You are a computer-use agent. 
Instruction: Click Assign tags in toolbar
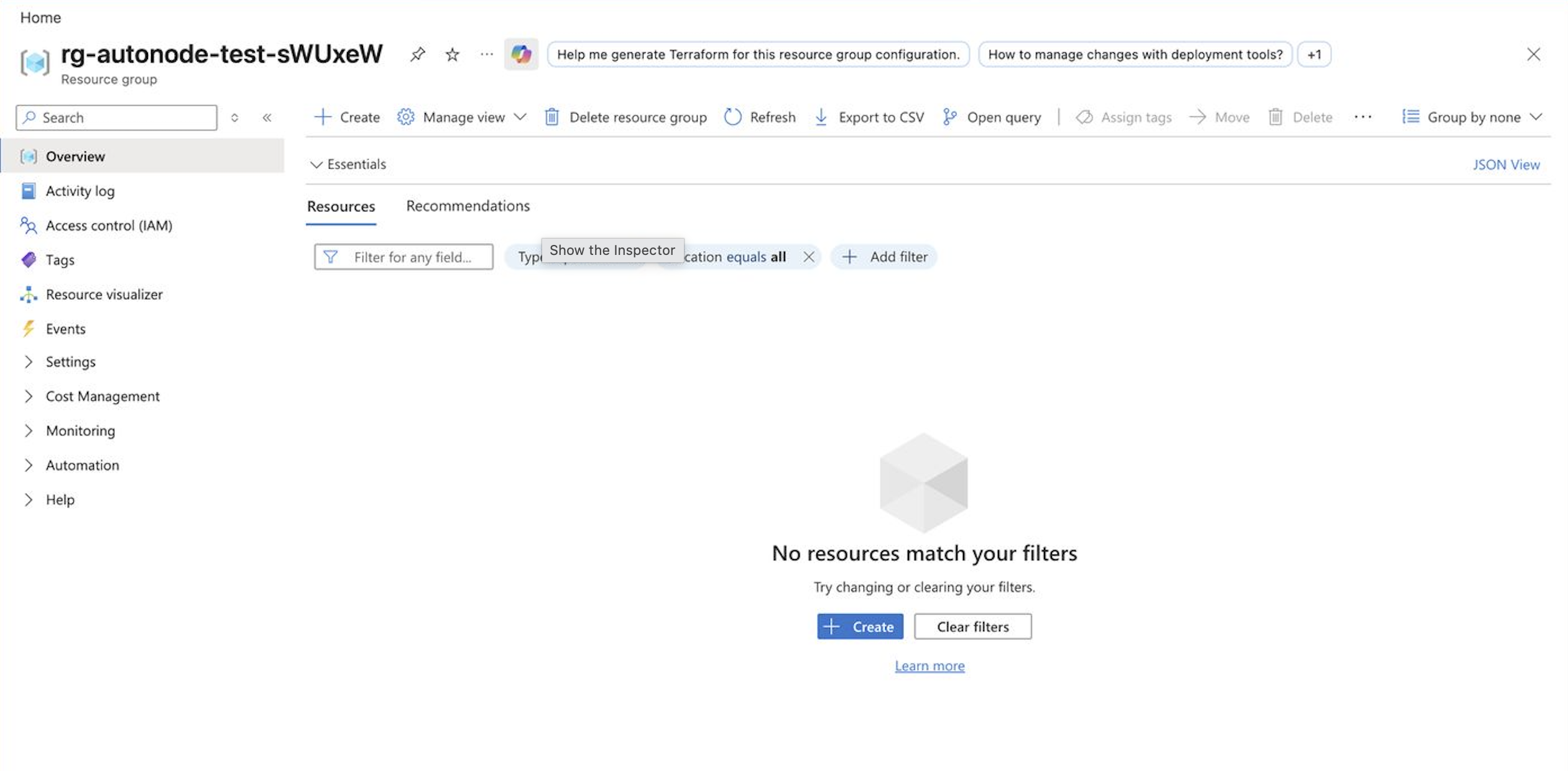(1124, 117)
